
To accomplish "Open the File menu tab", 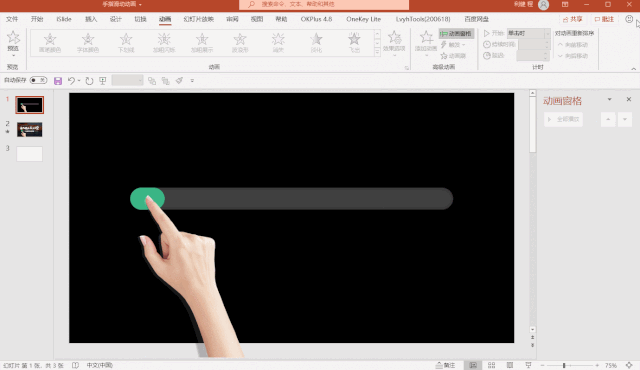I will tap(12, 19).
